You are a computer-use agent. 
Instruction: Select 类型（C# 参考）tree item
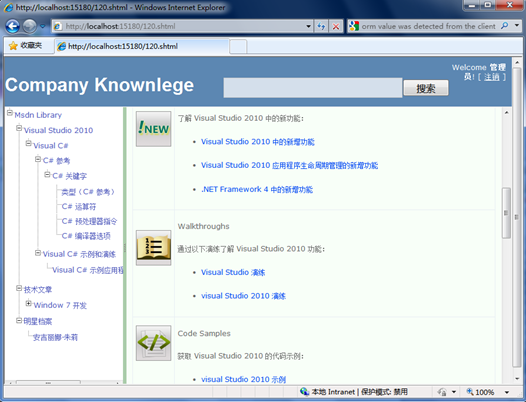click(88, 192)
